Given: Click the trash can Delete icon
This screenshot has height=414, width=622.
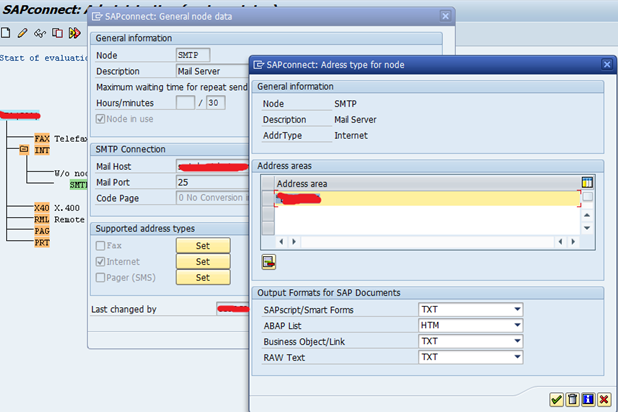Looking at the screenshot, I should (x=572, y=399).
